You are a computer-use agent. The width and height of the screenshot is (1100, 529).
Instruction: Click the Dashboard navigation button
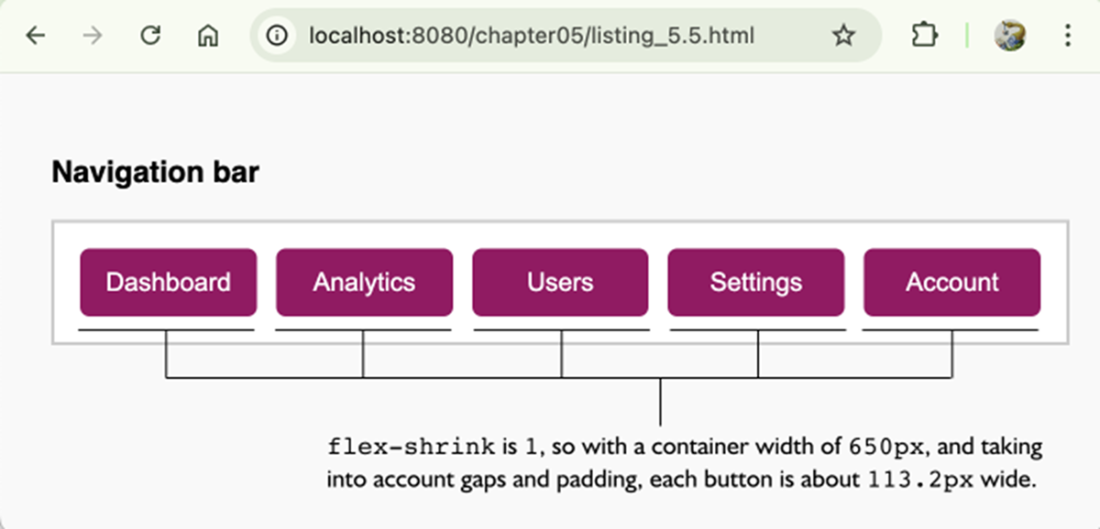168,282
